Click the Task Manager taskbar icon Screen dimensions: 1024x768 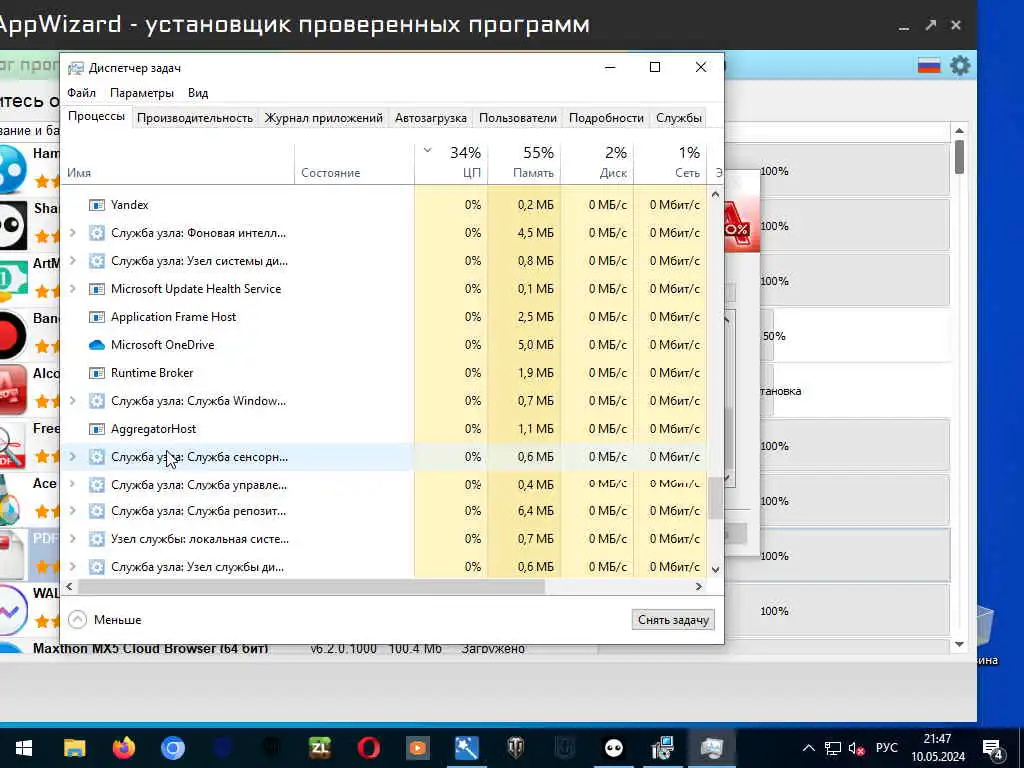tap(711, 748)
